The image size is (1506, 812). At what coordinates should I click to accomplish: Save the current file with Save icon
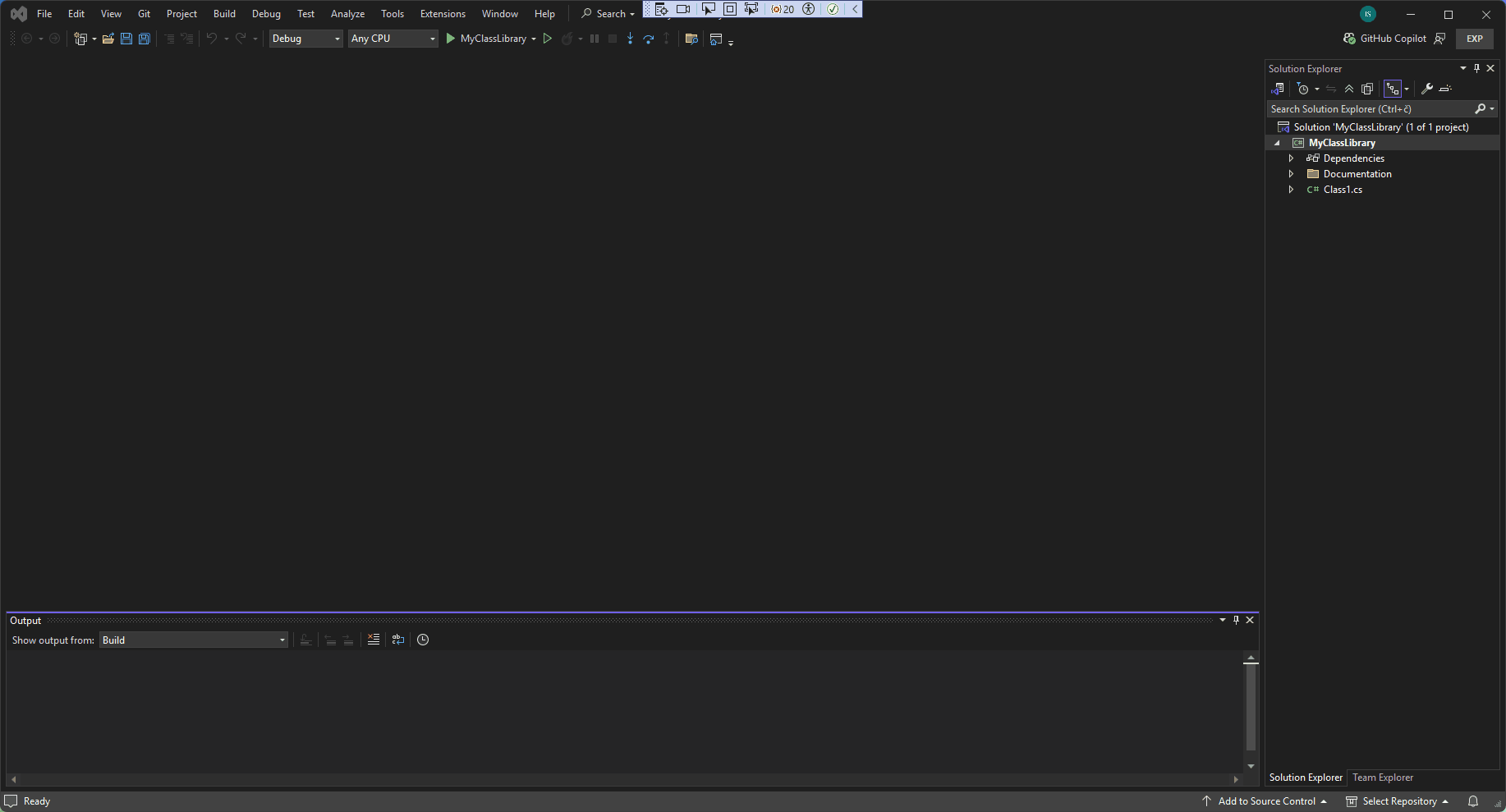click(126, 39)
